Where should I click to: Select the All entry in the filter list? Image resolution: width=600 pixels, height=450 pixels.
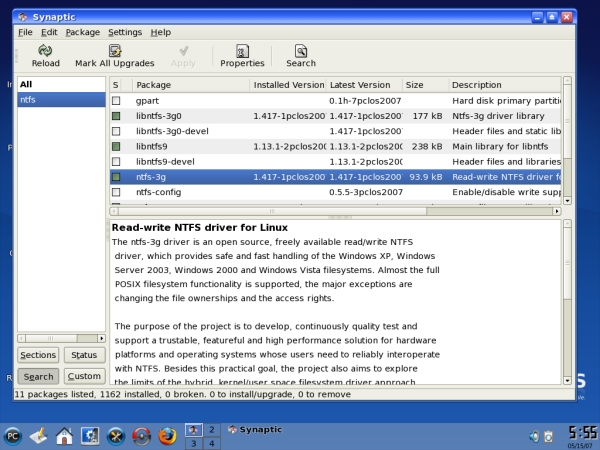pos(61,84)
